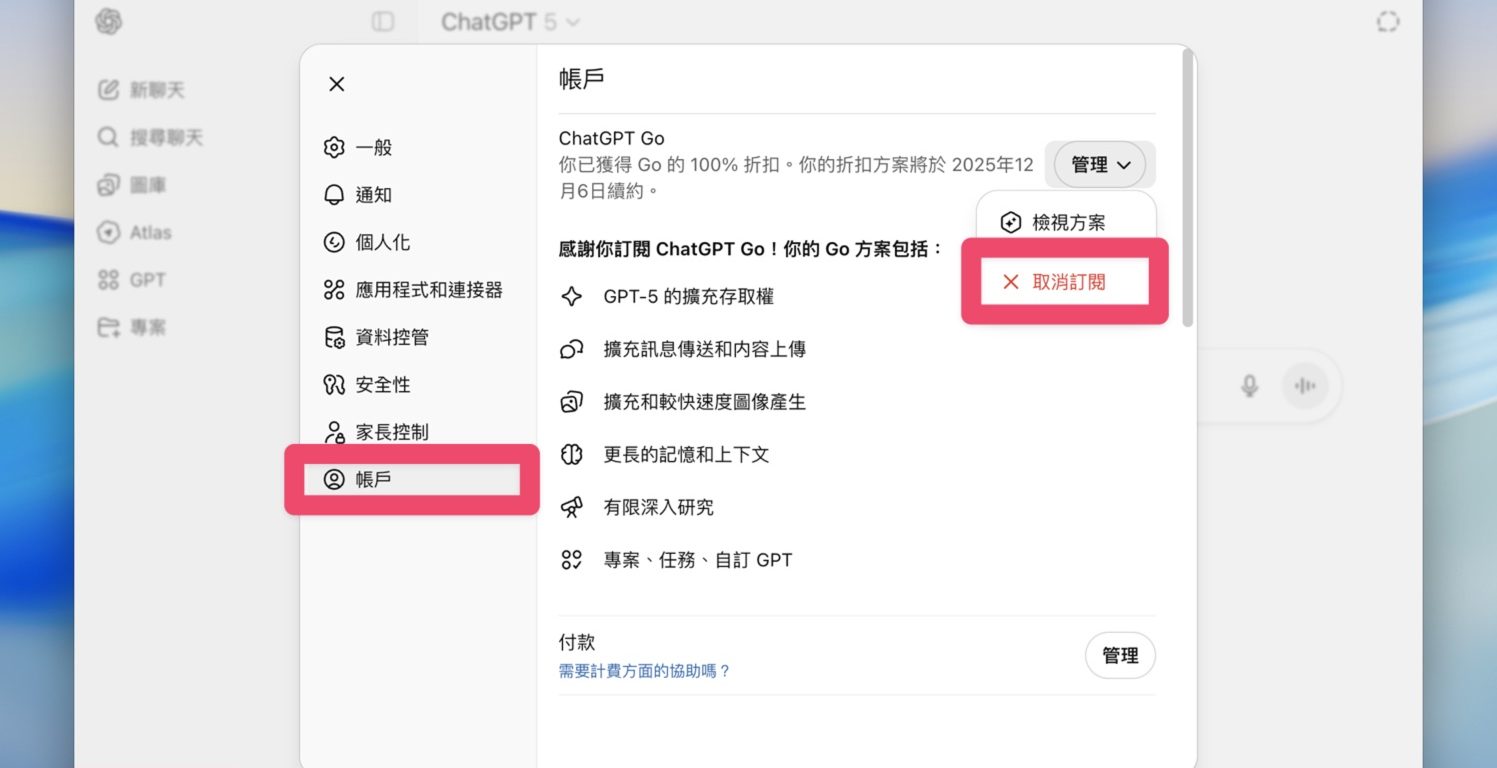
Task: Switch to the 一般 settings tab
Action: [x=373, y=148]
